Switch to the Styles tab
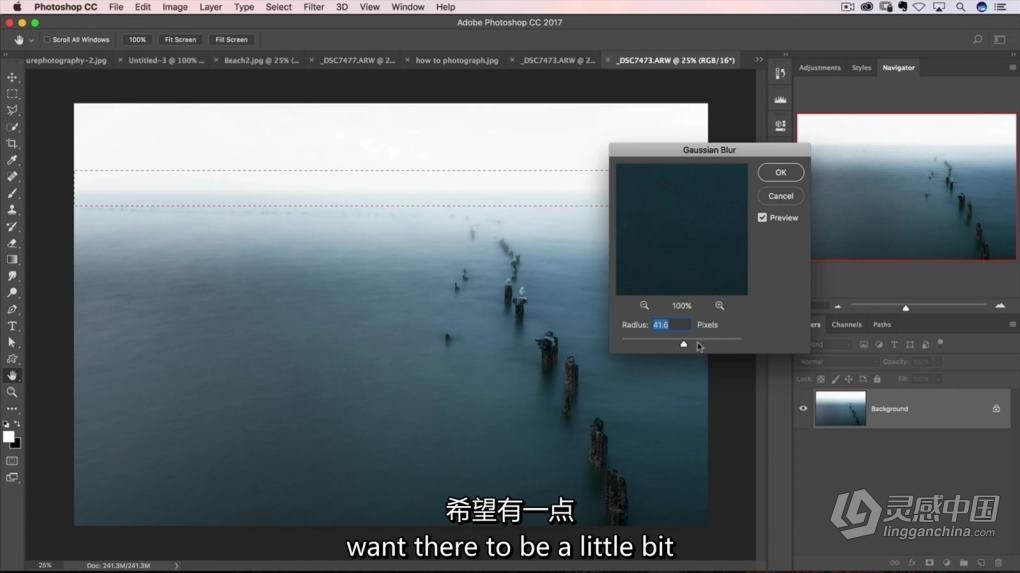The height and width of the screenshot is (573, 1020). [x=861, y=67]
